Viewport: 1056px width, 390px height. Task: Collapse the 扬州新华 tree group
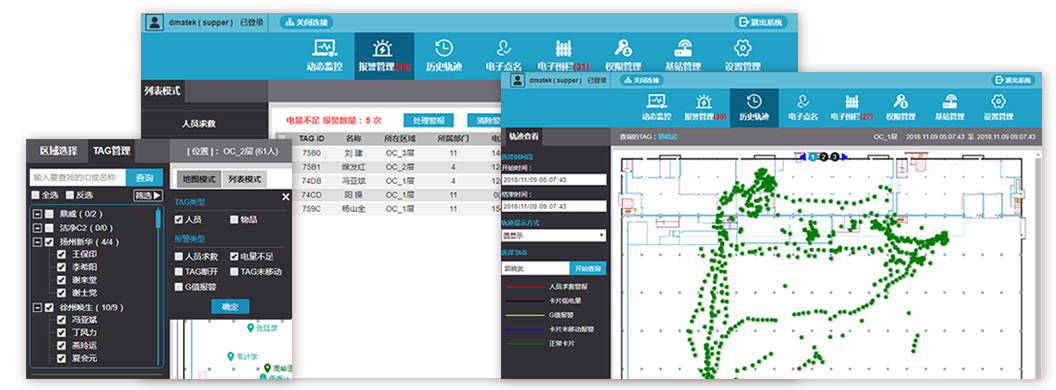click(x=37, y=242)
